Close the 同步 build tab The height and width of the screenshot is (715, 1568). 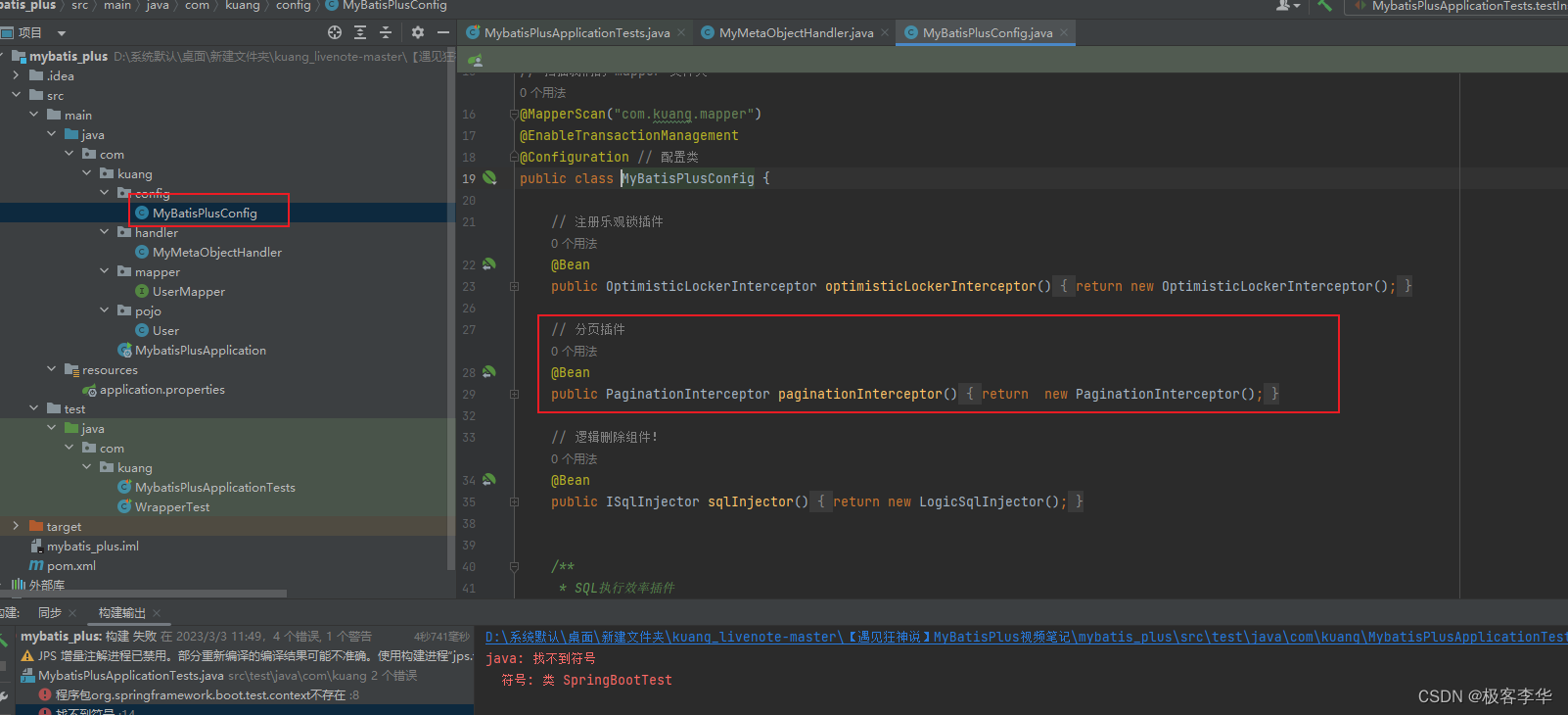[72, 613]
